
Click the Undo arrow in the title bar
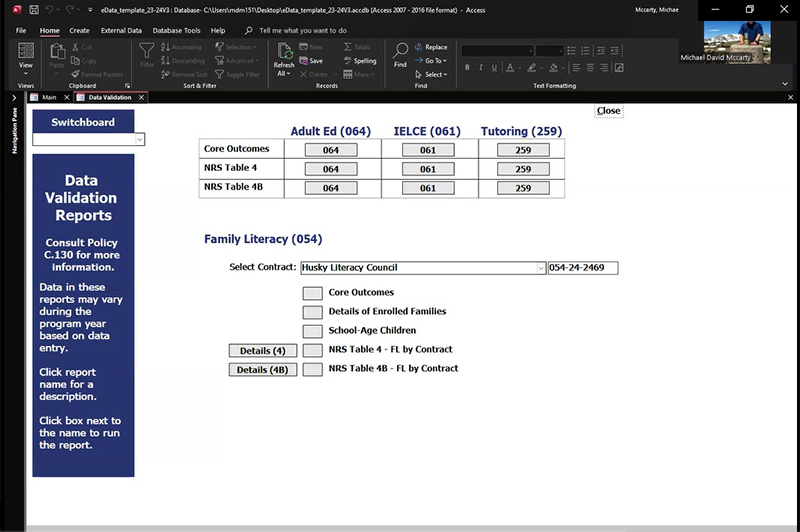point(49,10)
